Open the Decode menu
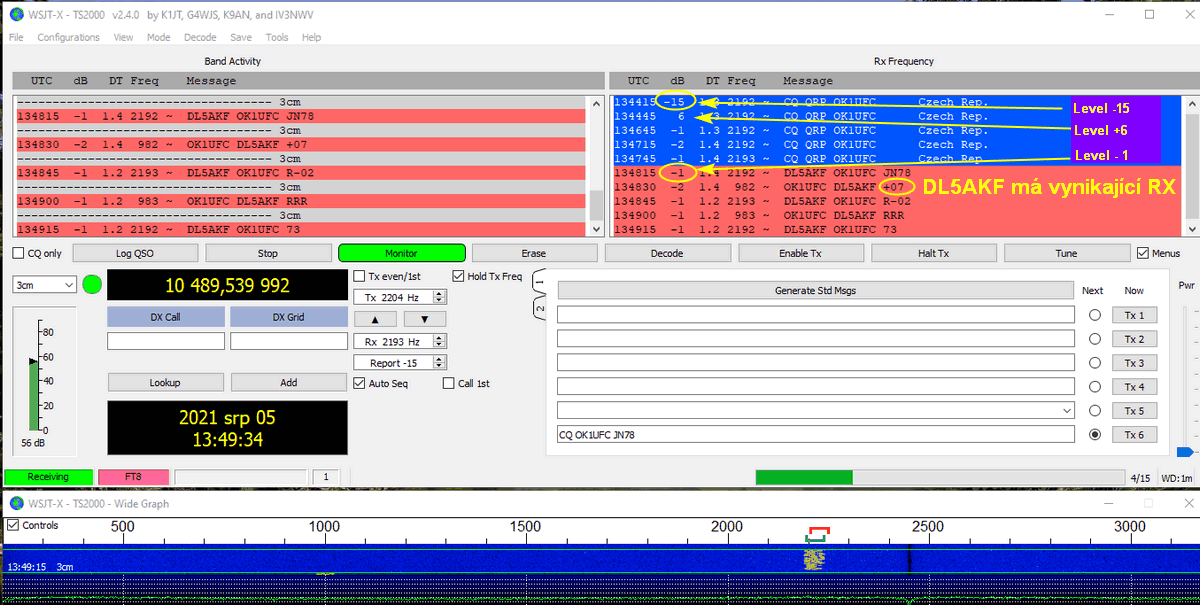Image resolution: width=1200 pixels, height=605 pixels. [200, 37]
